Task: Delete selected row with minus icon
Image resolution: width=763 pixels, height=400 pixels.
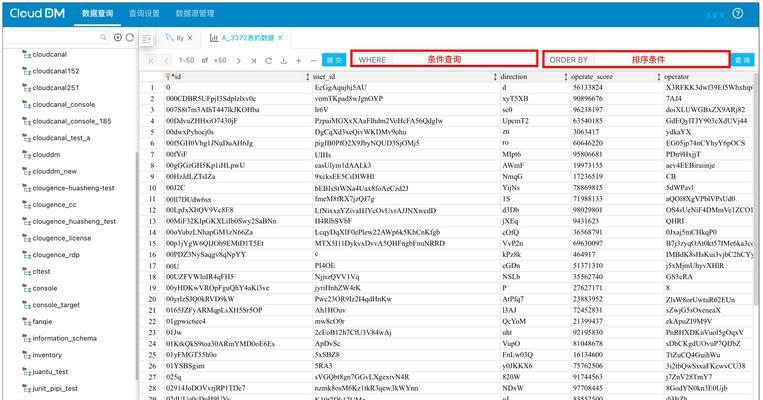Action: [x=313, y=60]
